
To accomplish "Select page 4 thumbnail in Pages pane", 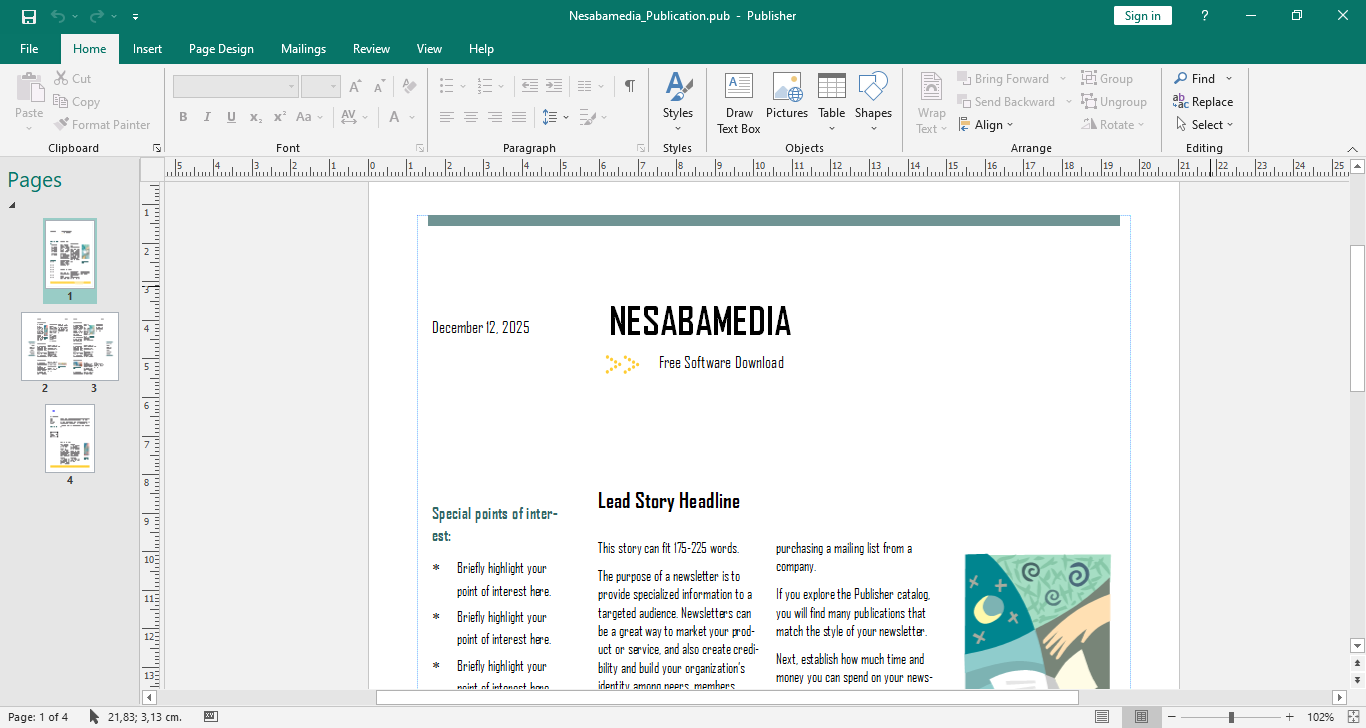I will [x=70, y=438].
